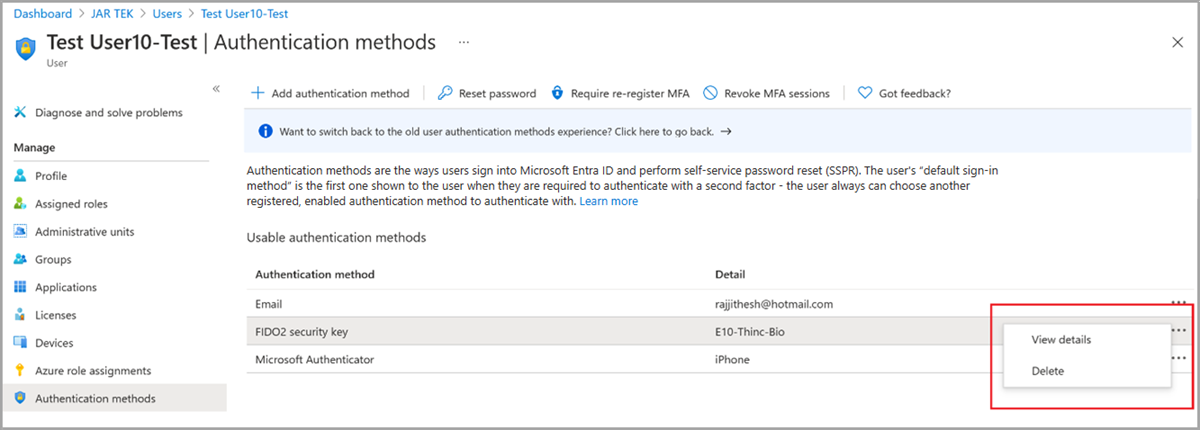Screen dimensions: 1200x430
Task: Choose View details from context menu
Action: pos(1061,339)
